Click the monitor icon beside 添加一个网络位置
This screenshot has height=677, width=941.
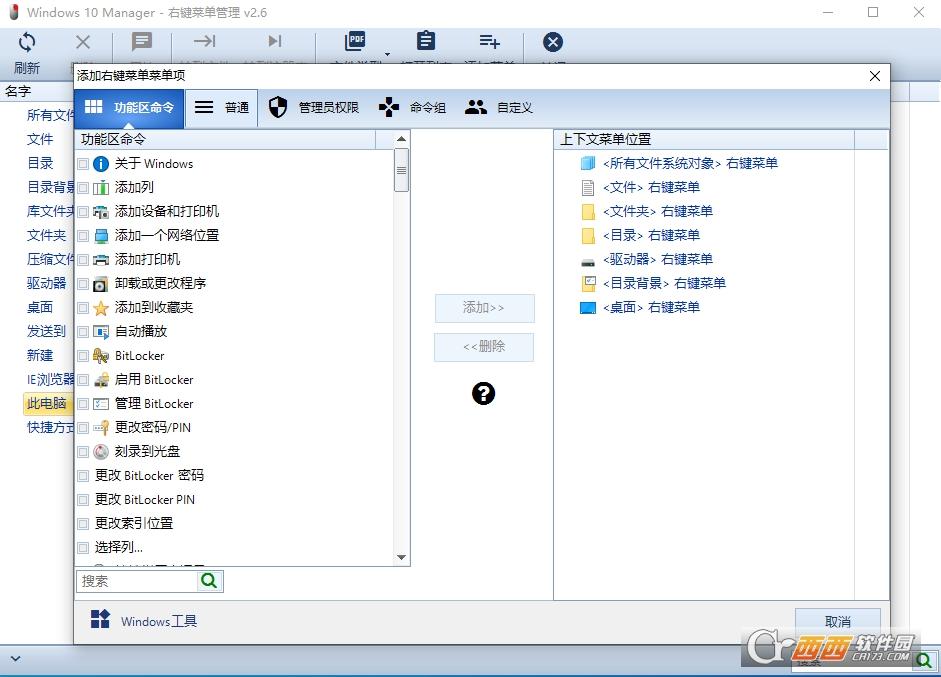pyautogui.click(x=101, y=236)
